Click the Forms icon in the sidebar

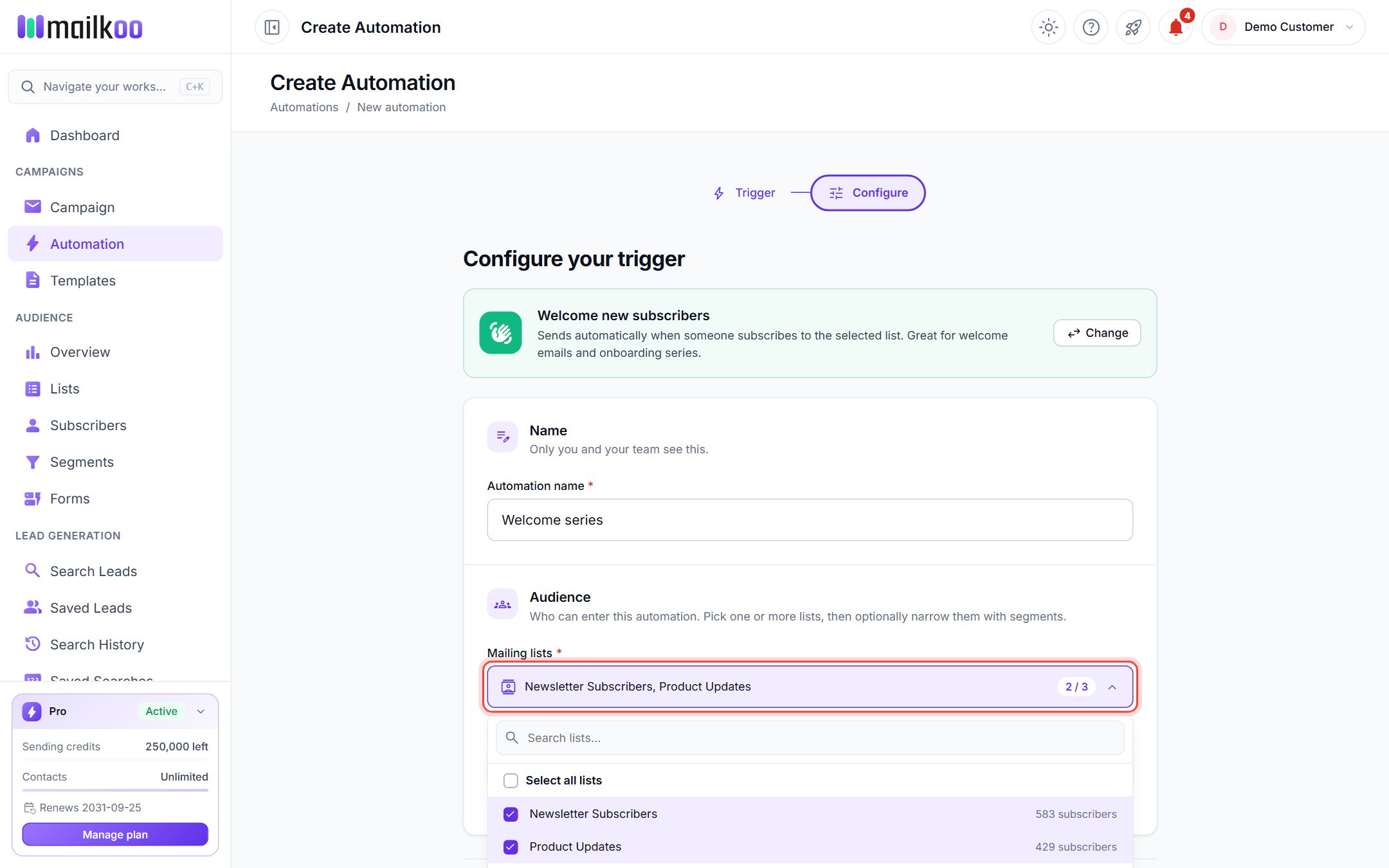(x=33, y=498)
